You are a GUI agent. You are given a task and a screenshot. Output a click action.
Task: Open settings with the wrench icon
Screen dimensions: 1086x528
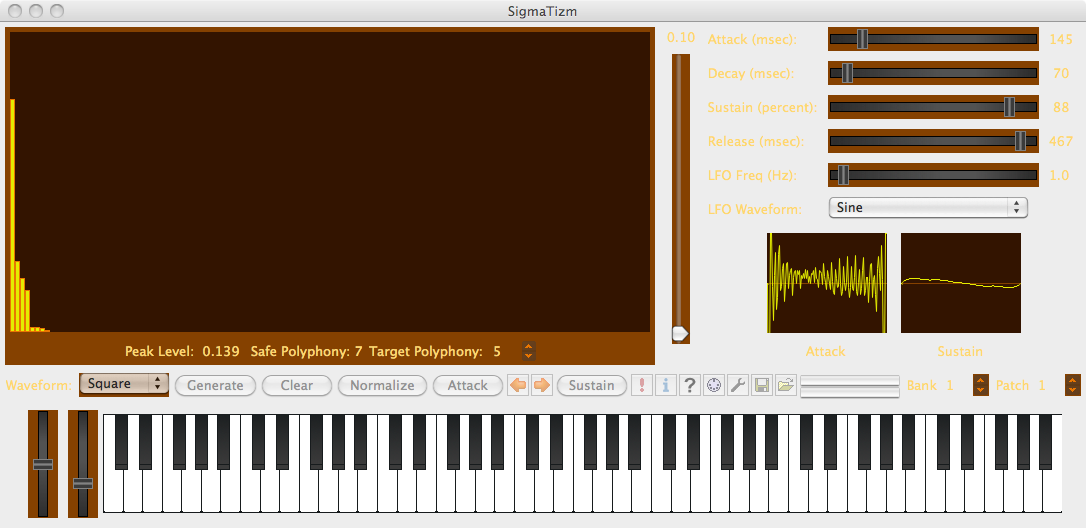(737, 385)
